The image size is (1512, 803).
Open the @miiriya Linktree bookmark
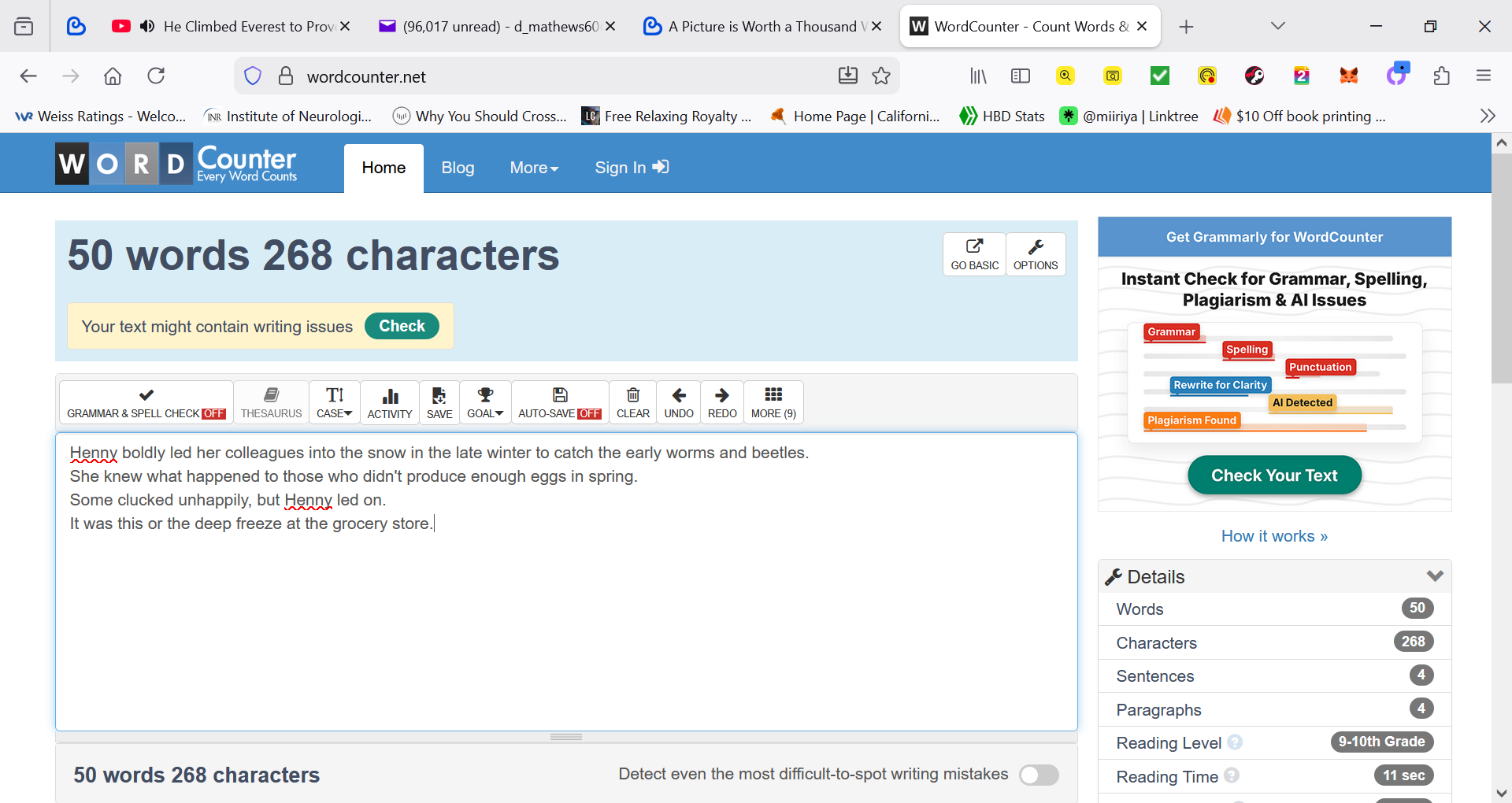coord(1129,116)
